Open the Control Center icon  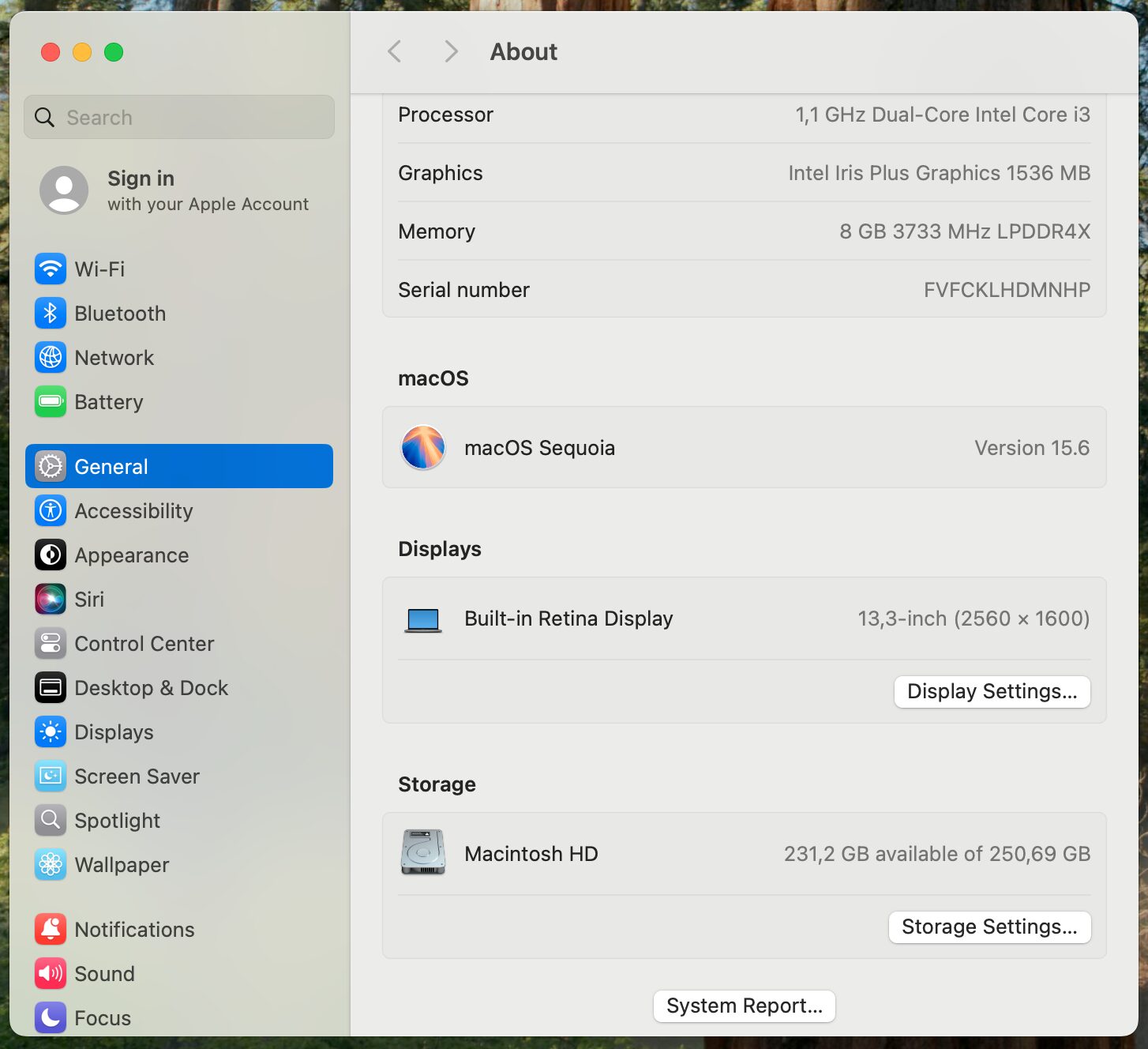[51, 644]
